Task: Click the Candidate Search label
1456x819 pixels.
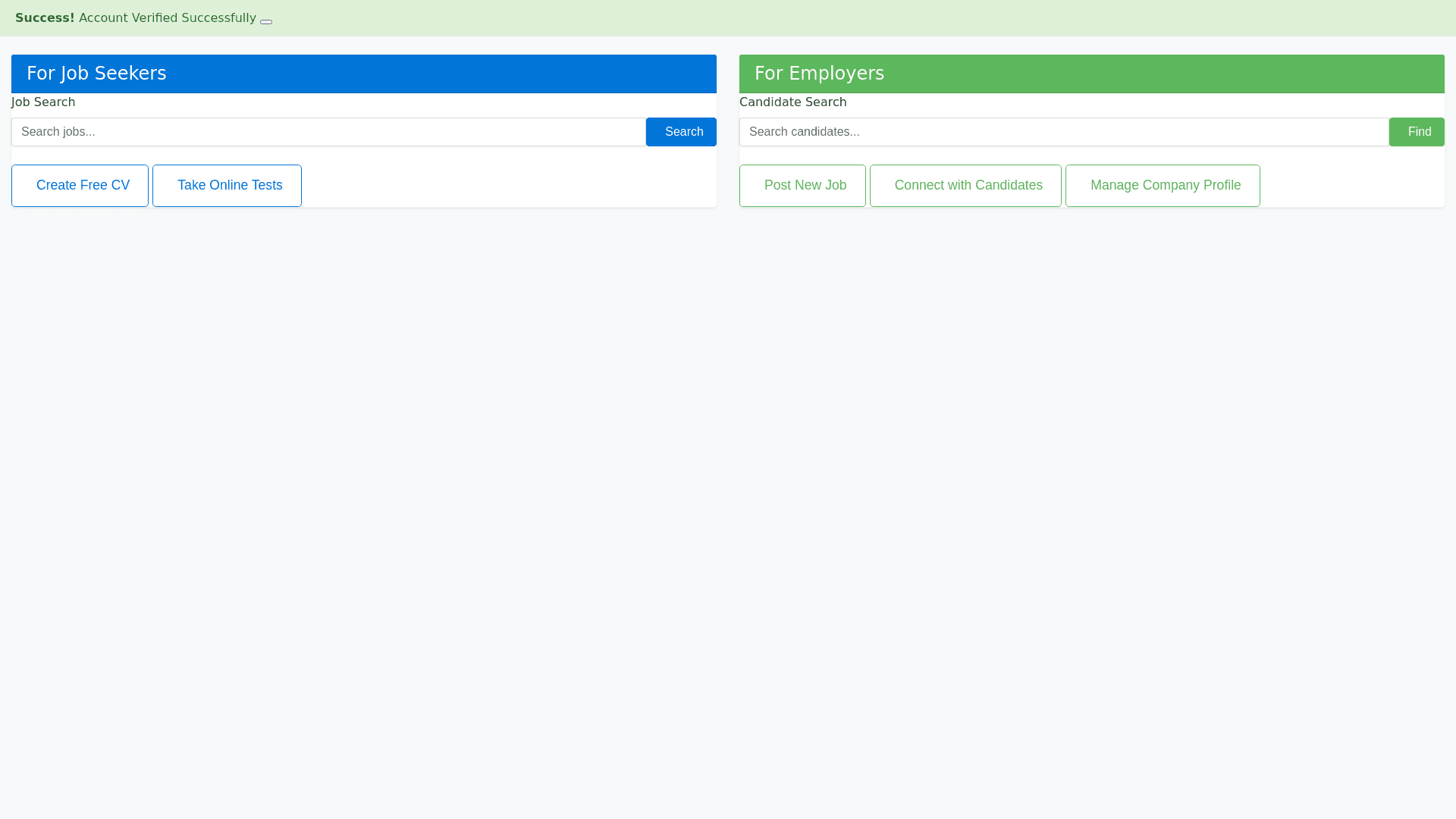Action: pos(792,102)
